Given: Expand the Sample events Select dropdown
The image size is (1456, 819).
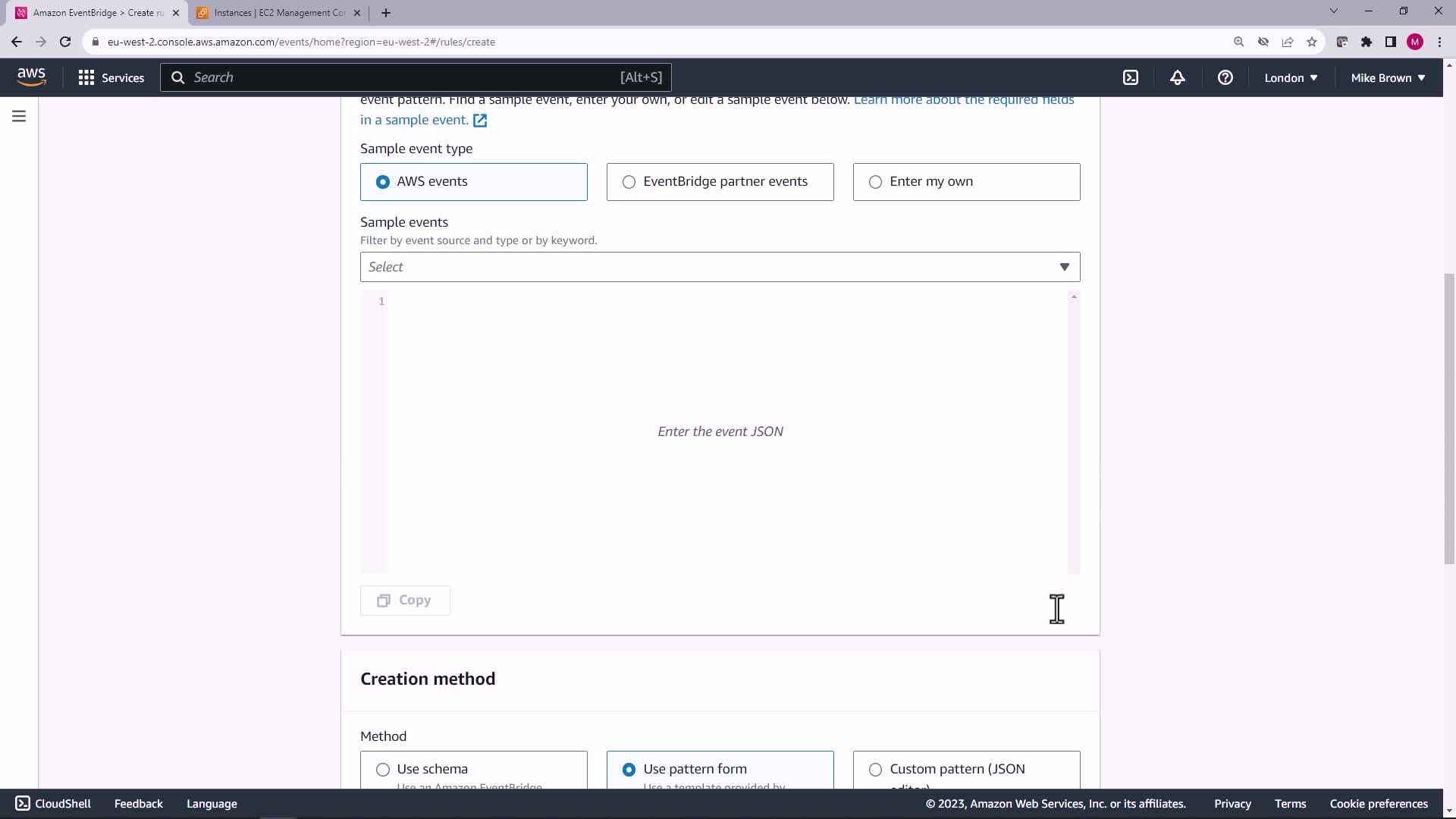Looking at the screenshot, I should point(720,267).
